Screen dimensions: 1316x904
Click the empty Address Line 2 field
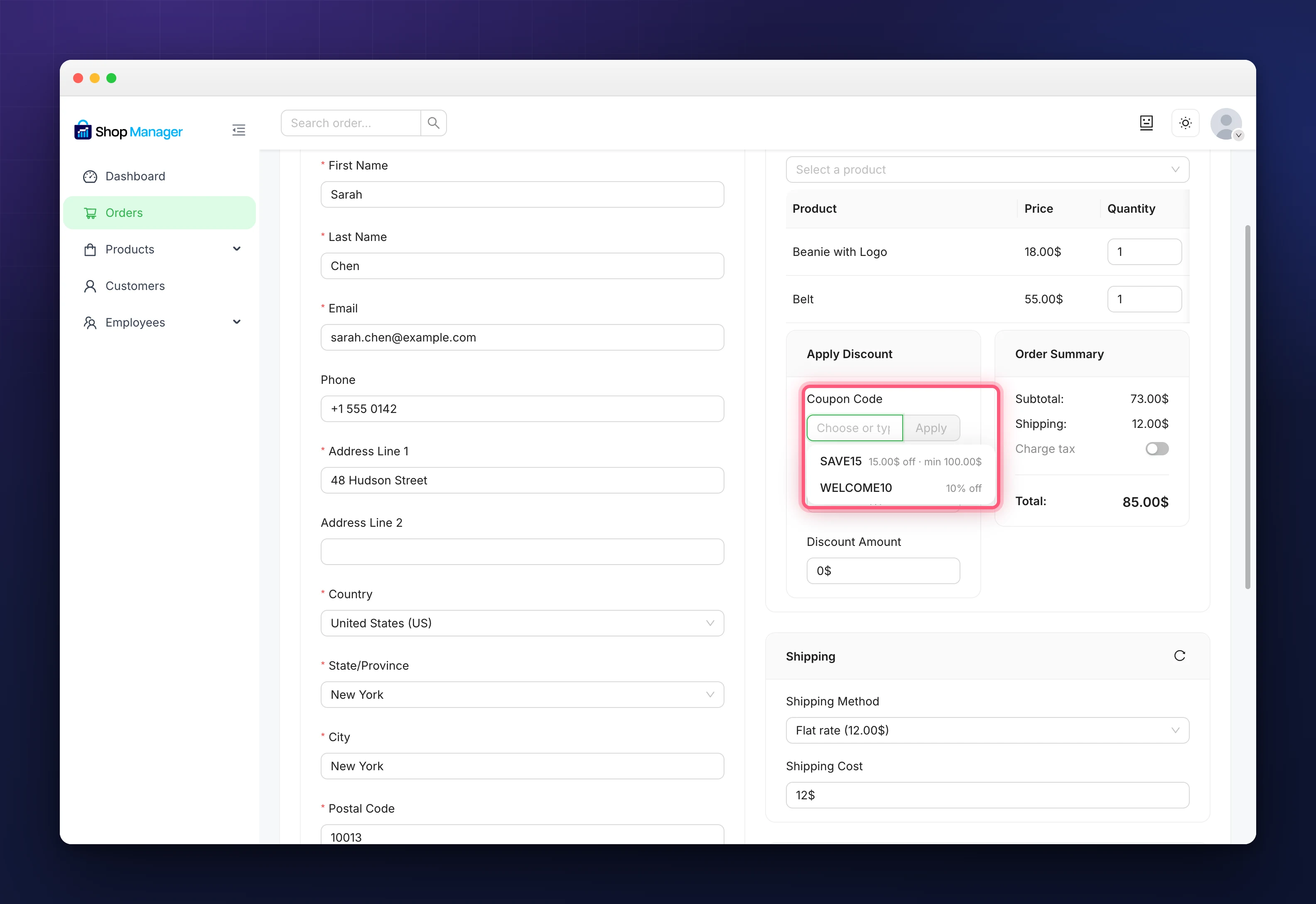point(522,552)
